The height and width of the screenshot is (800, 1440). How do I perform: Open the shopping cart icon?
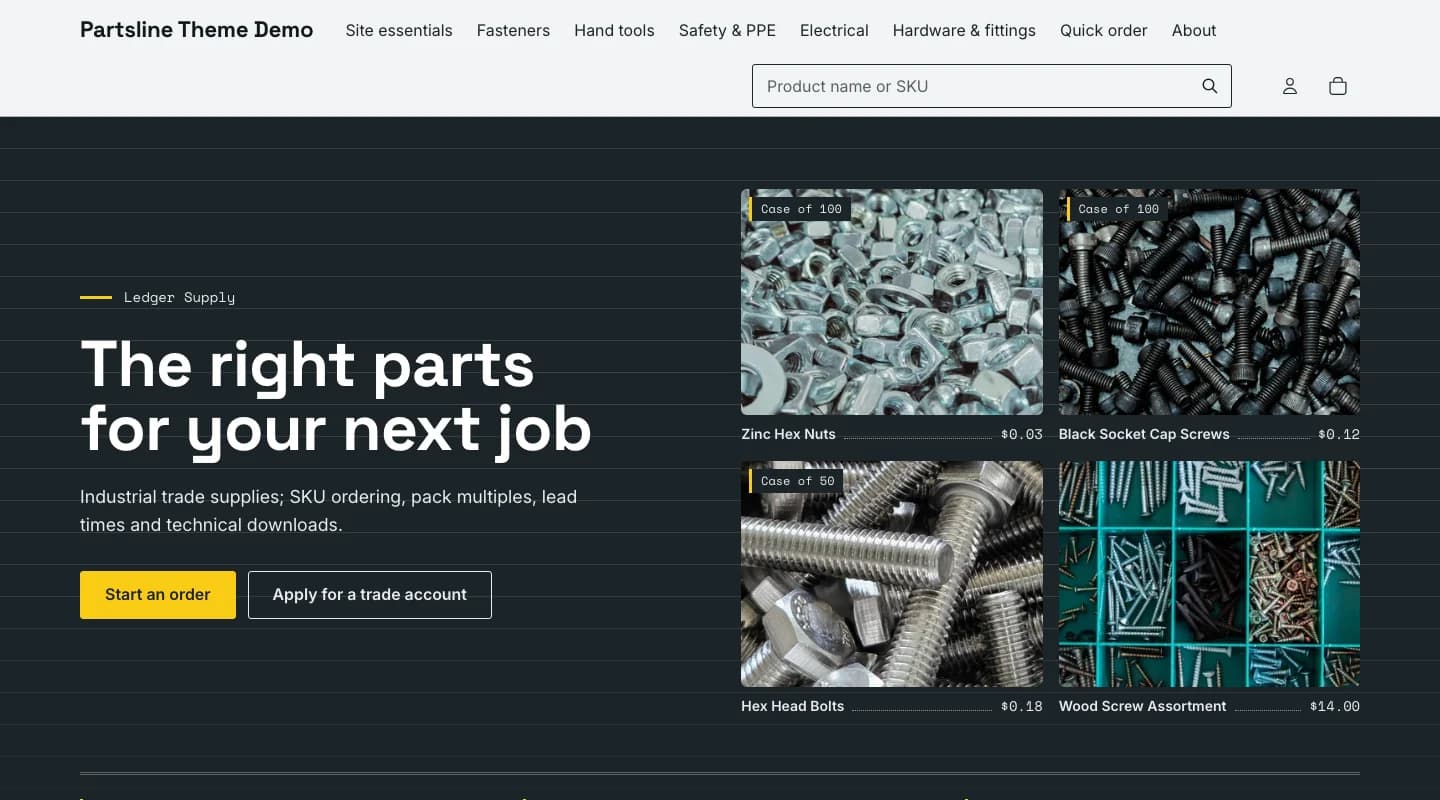point(1338,86)
